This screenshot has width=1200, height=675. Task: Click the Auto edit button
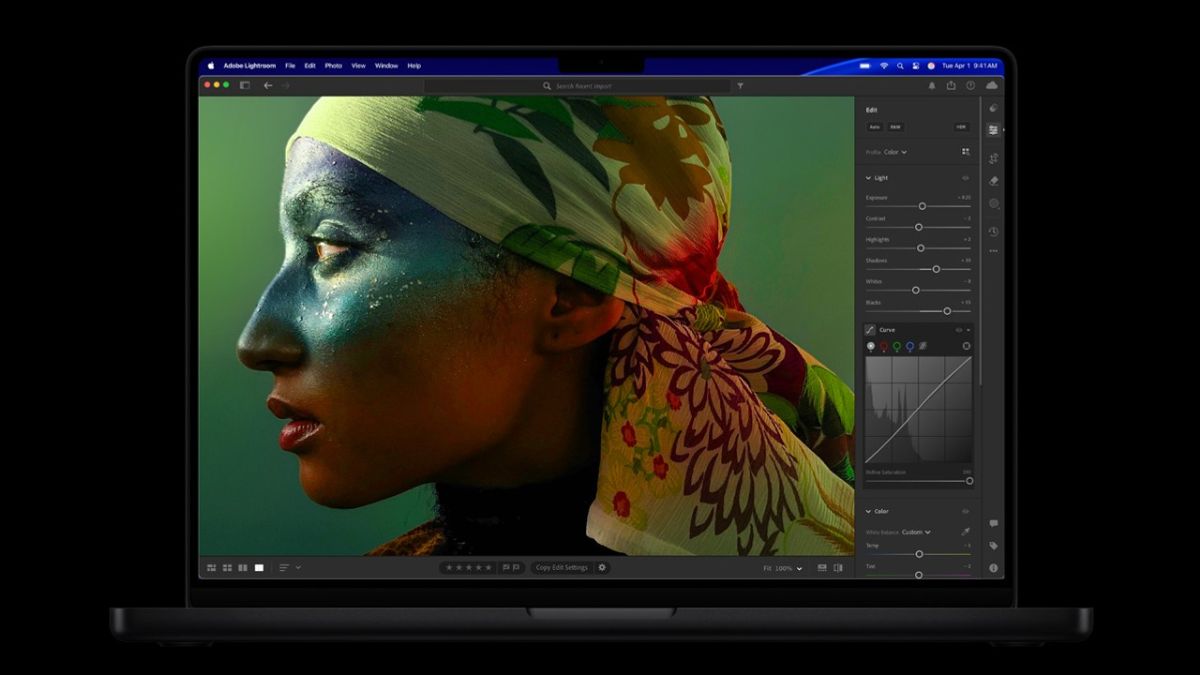point(874,127)
